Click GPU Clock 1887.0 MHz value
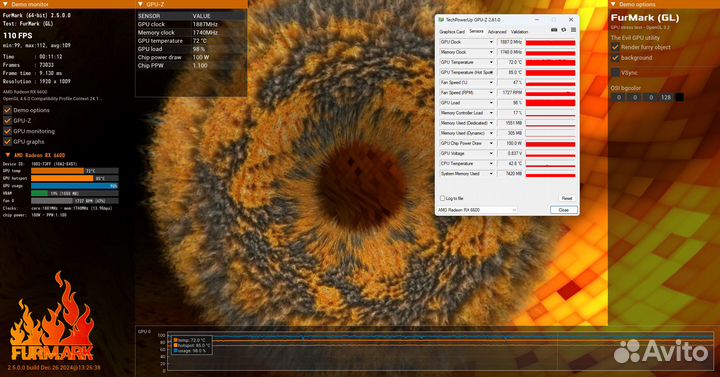This screenshot has width=720, height=377. [510, 42]
